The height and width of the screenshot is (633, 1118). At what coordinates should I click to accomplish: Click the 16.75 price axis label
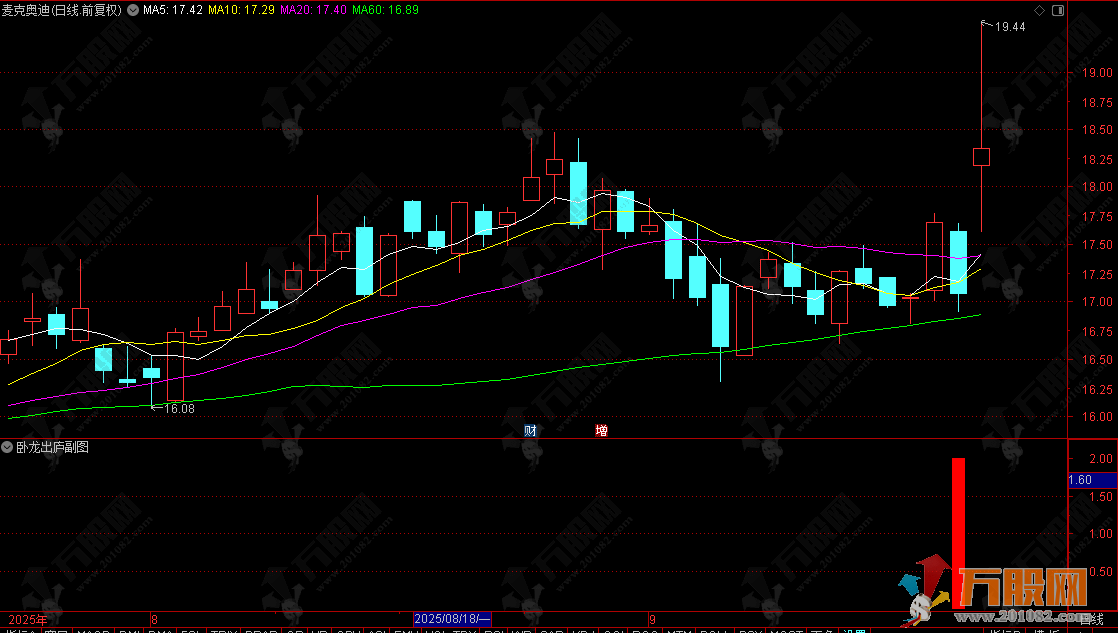pyautogui.click(x=1097, y=331)
